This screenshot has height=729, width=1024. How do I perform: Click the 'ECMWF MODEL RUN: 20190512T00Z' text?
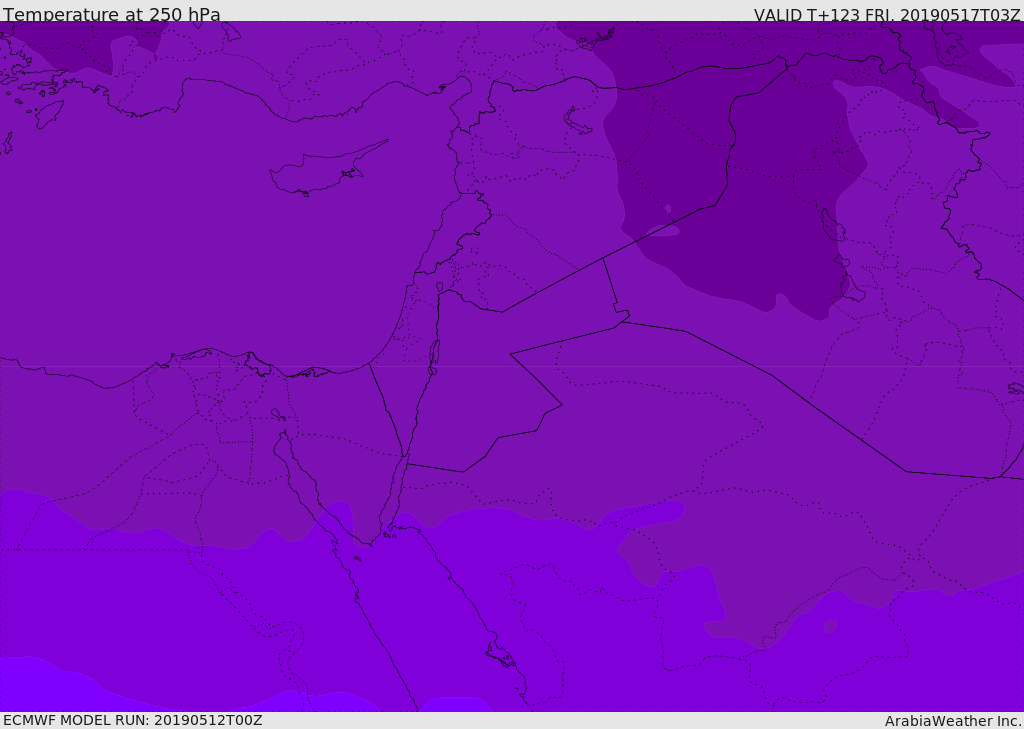(133, 720)
